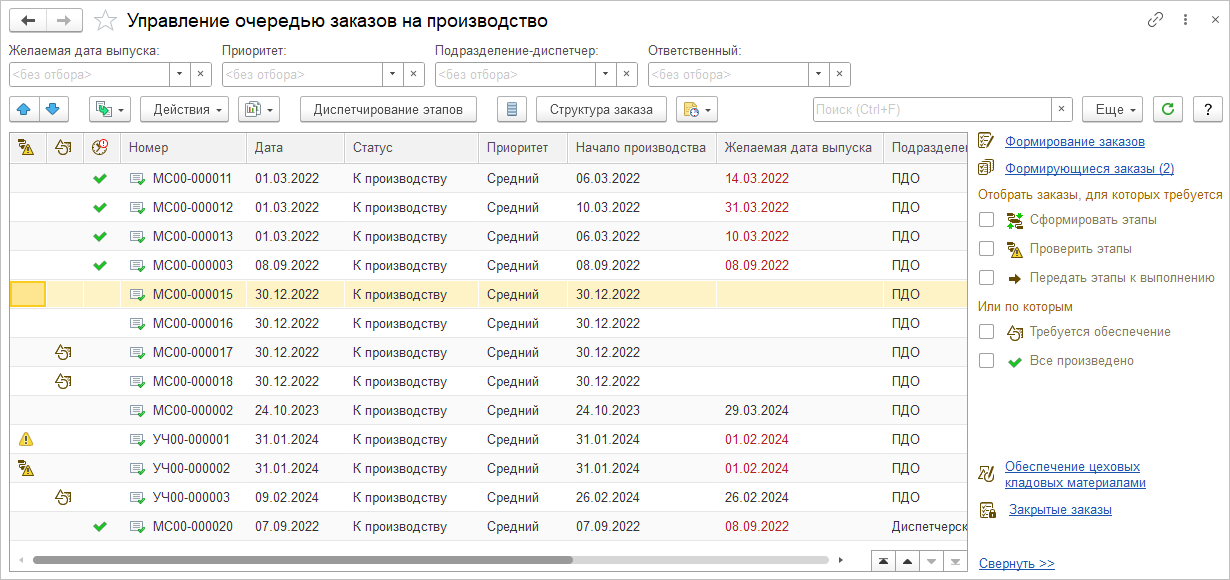Add current form to favorites star
The width and height of the screenshot is (1230, 580).
tap(104, 21)
